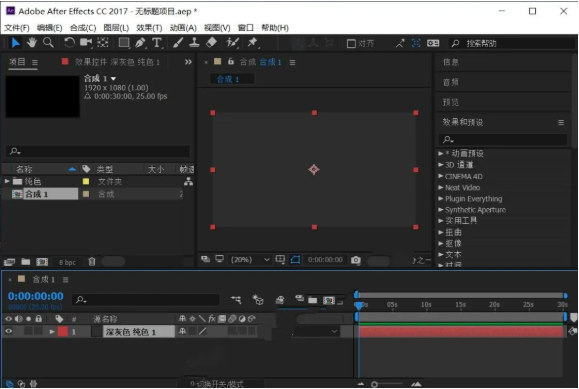Select the Hand tool
Viewport: 579px width, 389px height.
[32, 43]
